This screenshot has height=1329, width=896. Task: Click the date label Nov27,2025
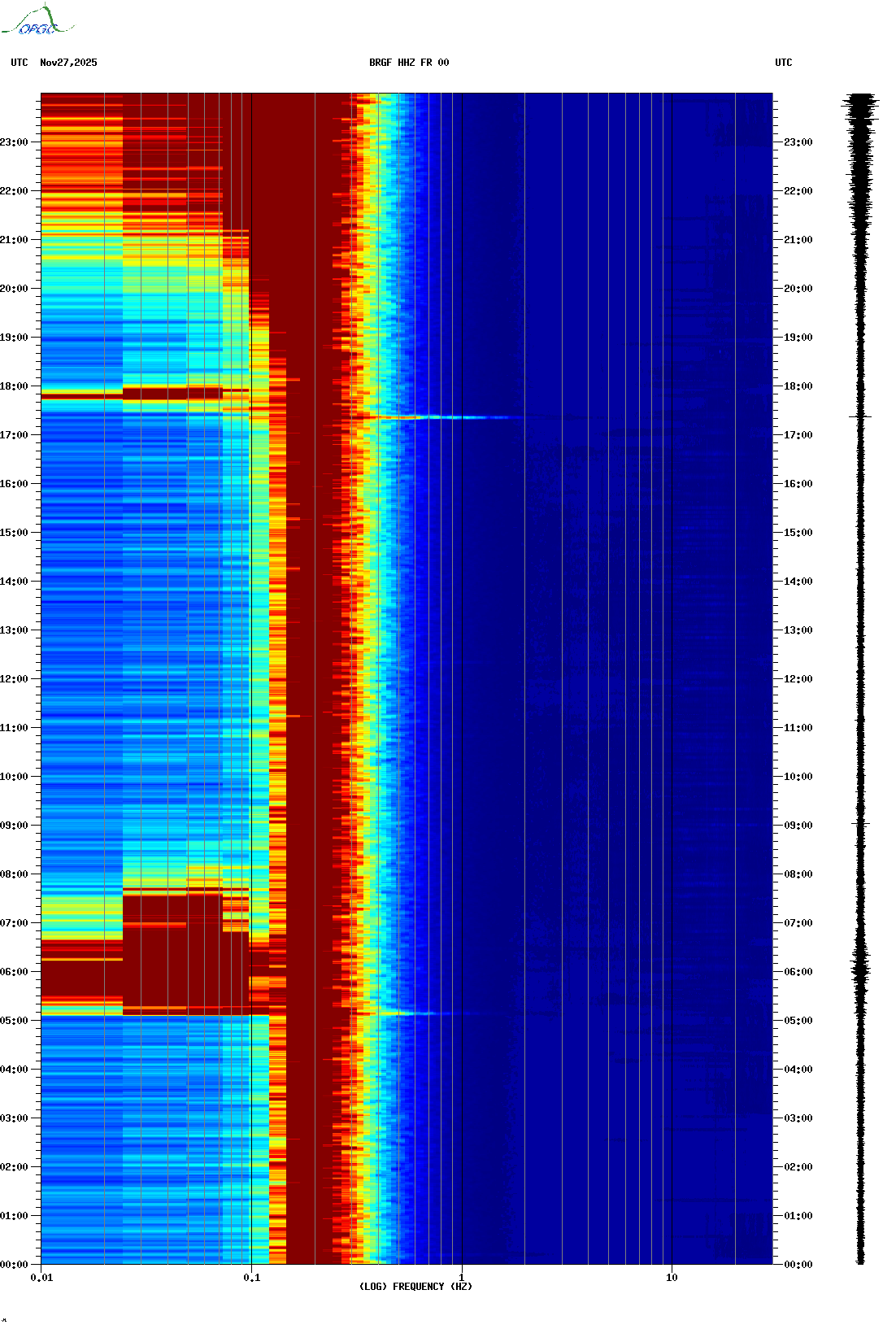tap(68, 63)
